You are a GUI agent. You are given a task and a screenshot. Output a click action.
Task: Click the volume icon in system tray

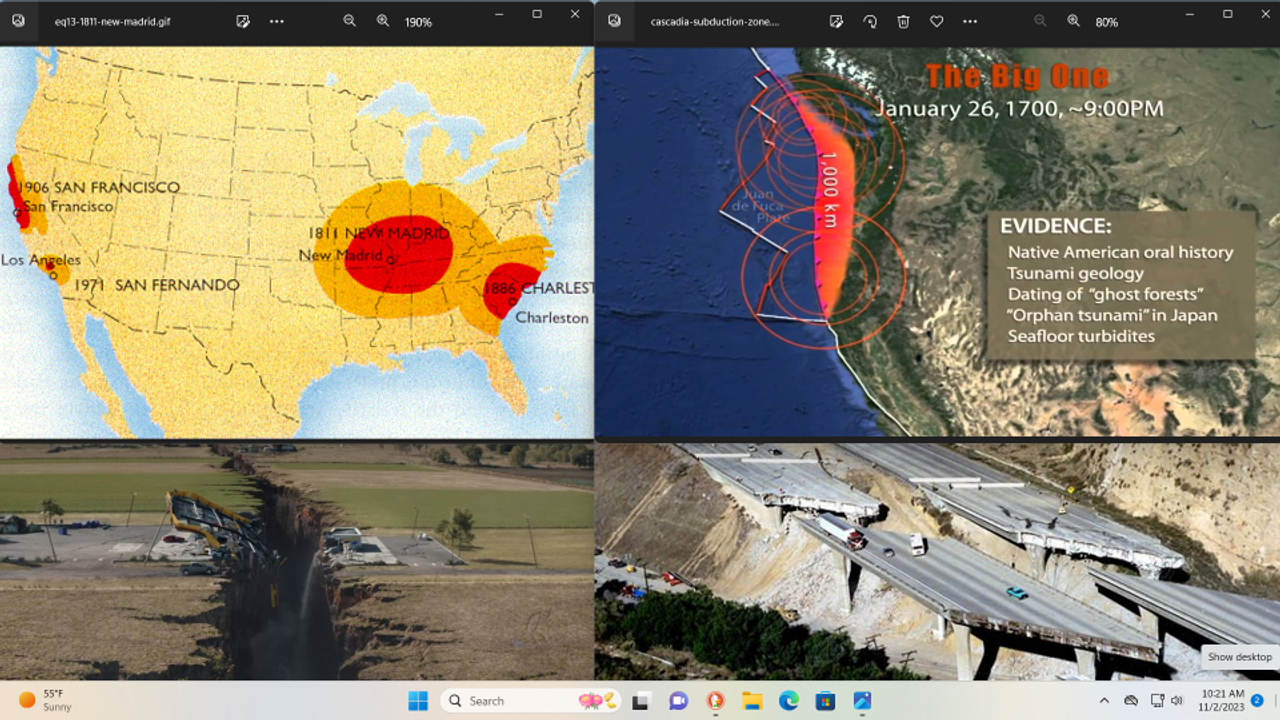pyautogui.click(x=1177, y=701)
